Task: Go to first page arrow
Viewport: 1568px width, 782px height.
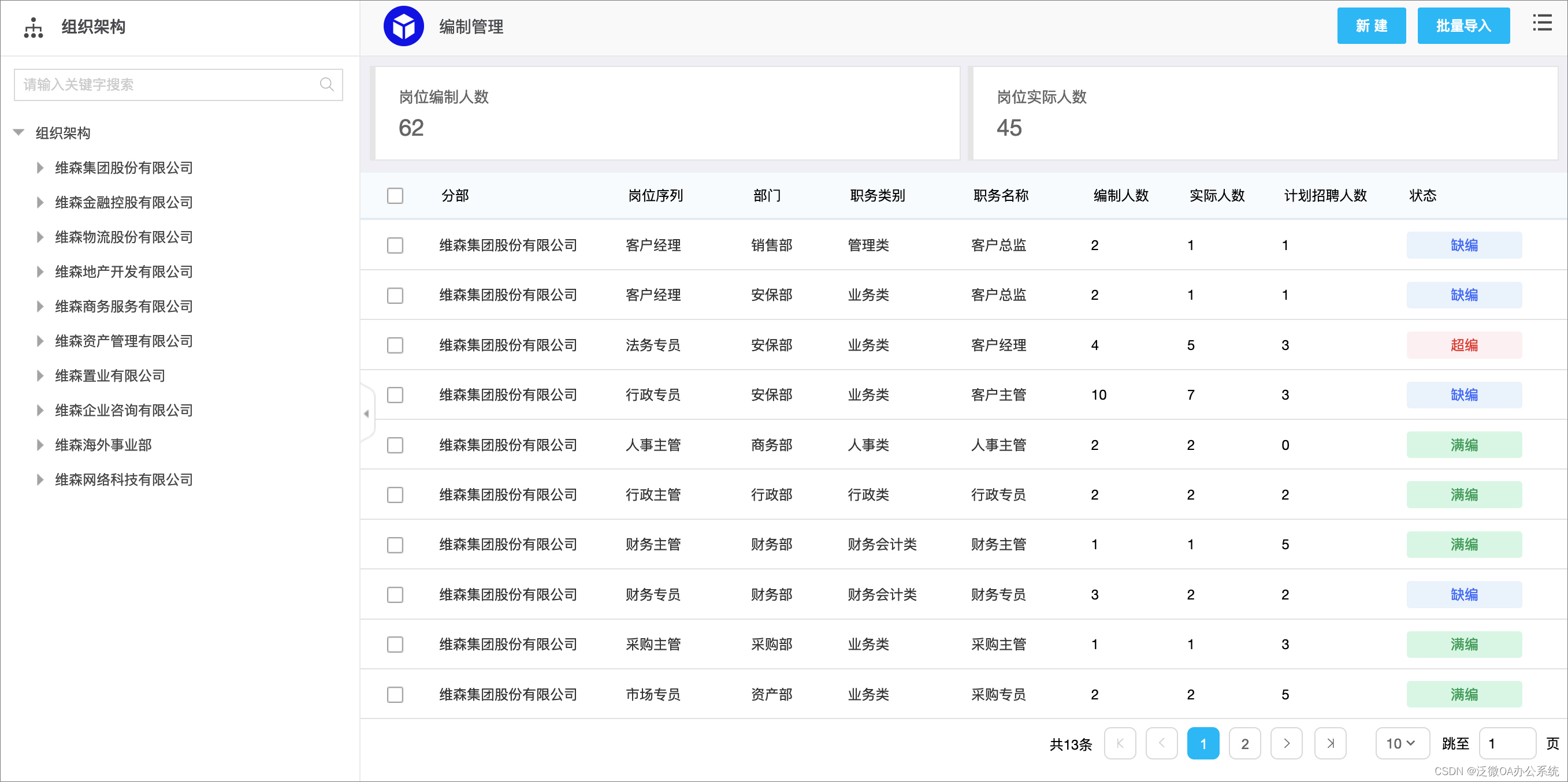Action: pos(1120,743)
